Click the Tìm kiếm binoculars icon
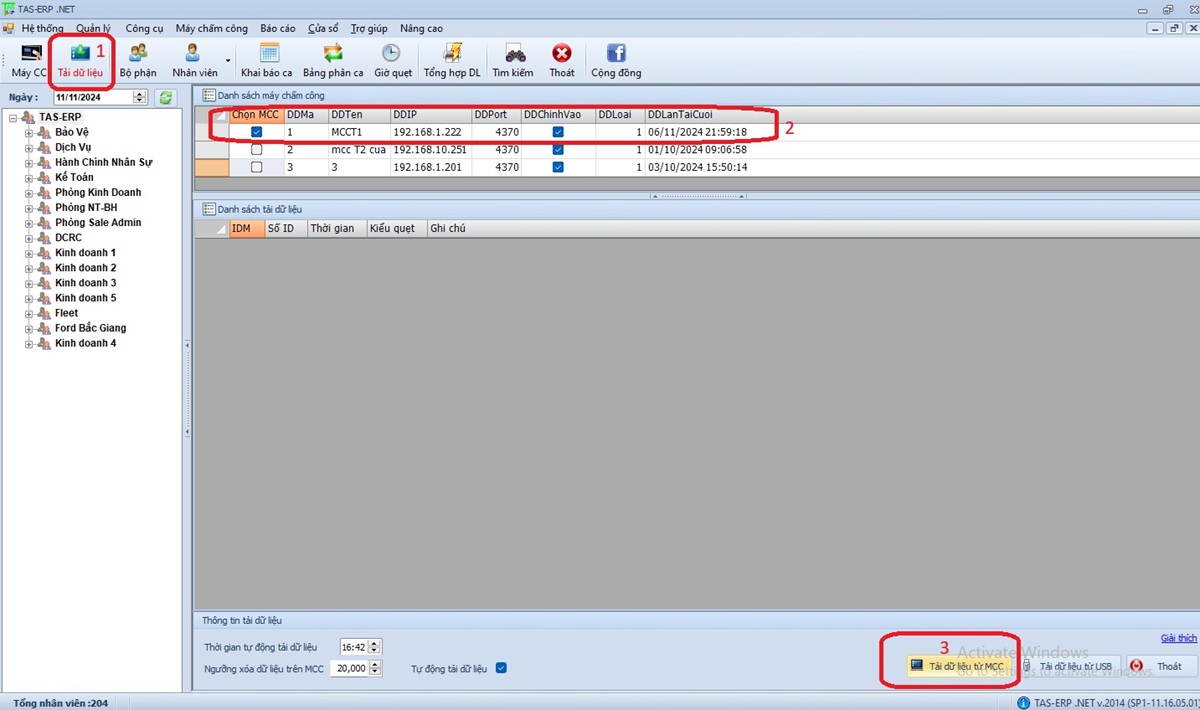1200x710 pixels. point(514,59)
